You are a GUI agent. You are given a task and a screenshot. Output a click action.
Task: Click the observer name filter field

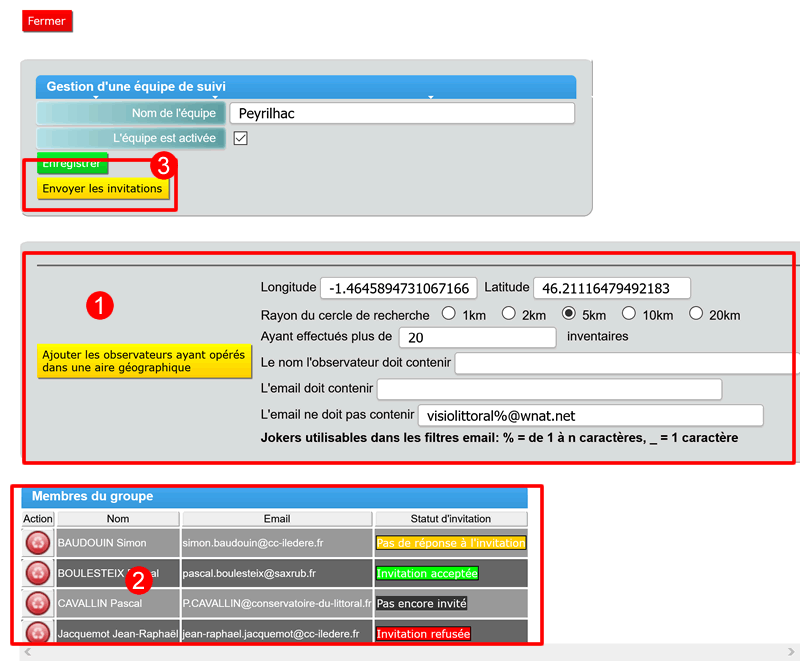point(627,363)
